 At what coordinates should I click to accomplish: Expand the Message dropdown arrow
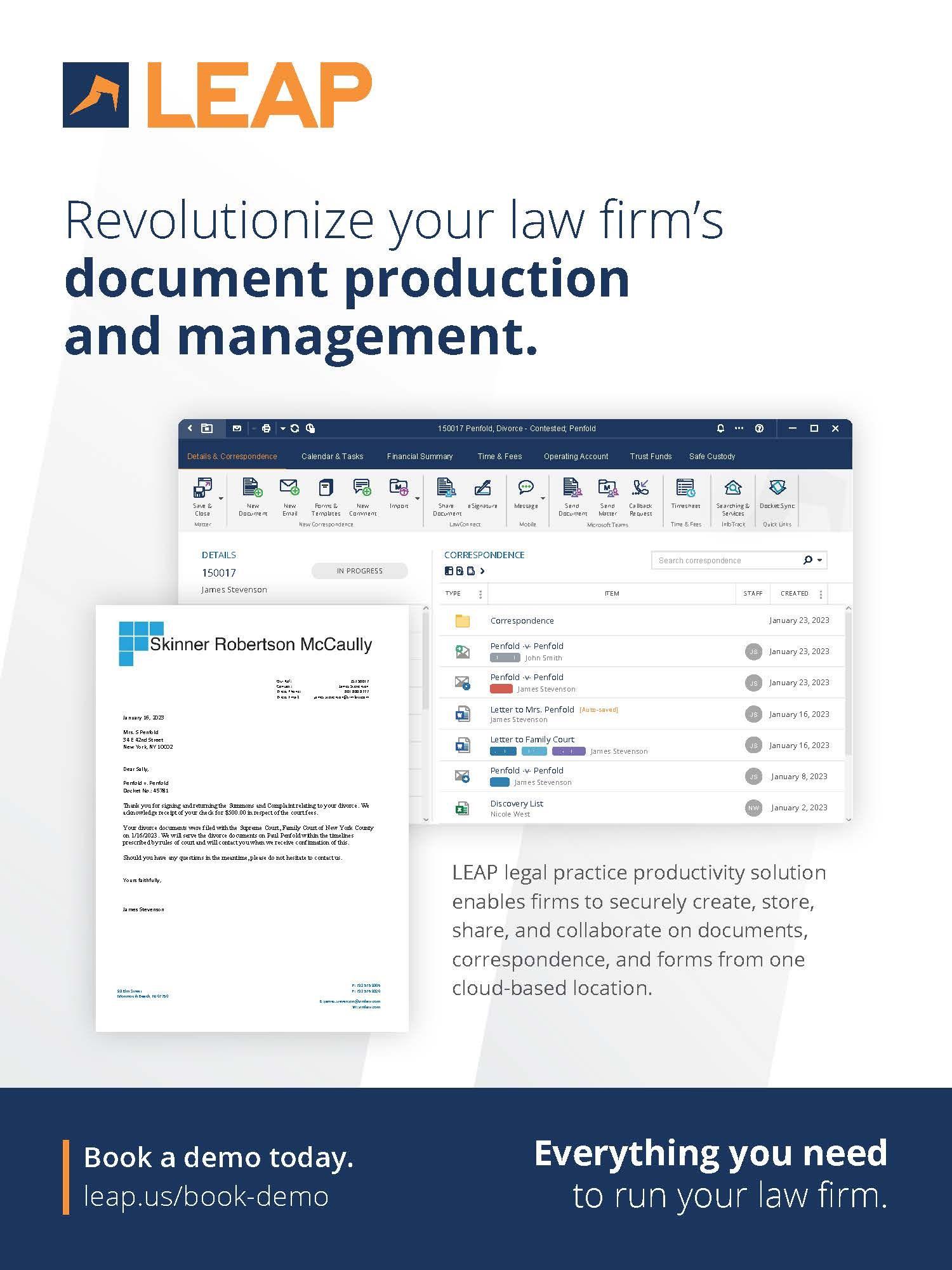[543, 498]
